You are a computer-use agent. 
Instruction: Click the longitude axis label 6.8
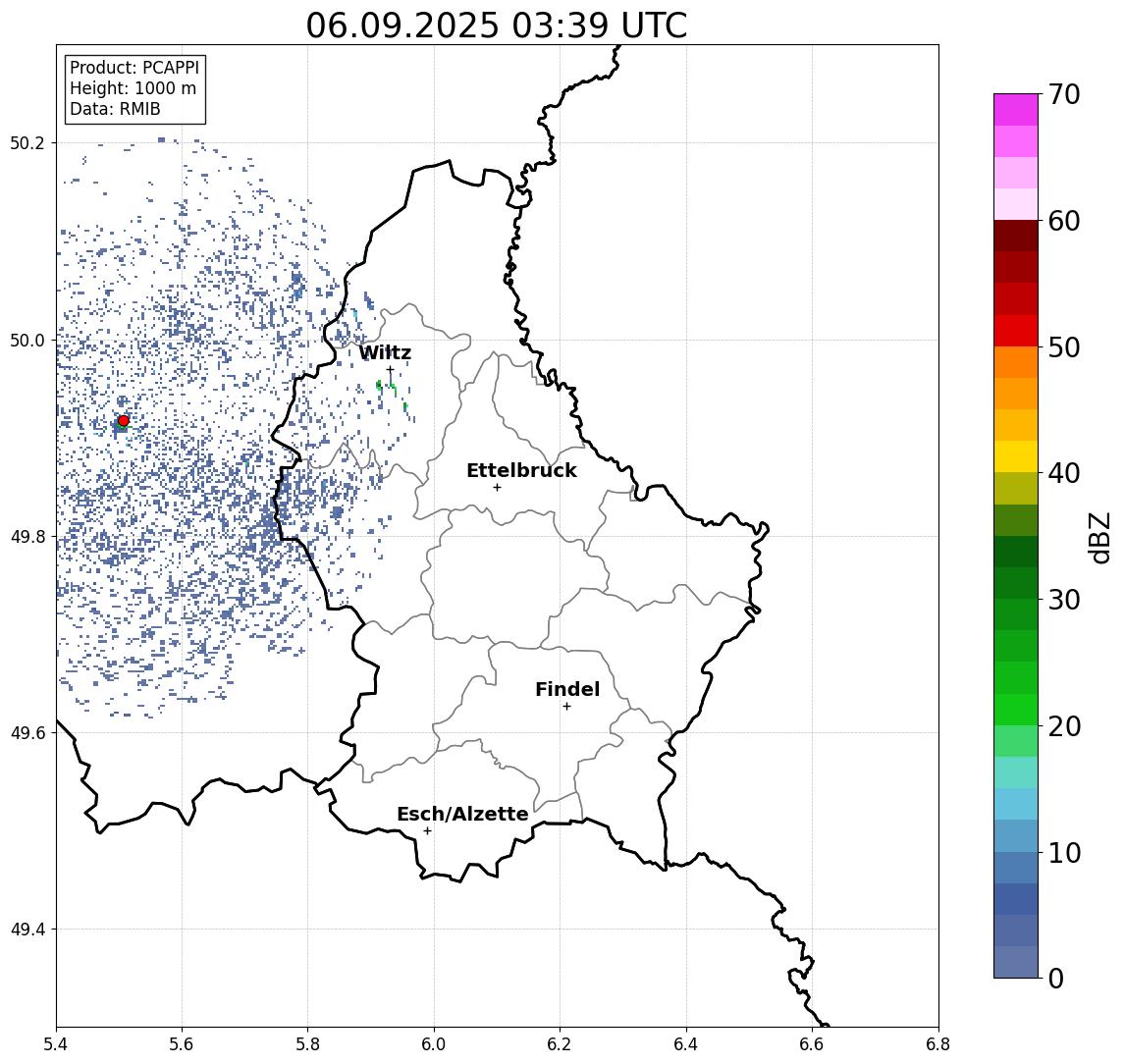pyautogui.click(x=938, y=1044)
